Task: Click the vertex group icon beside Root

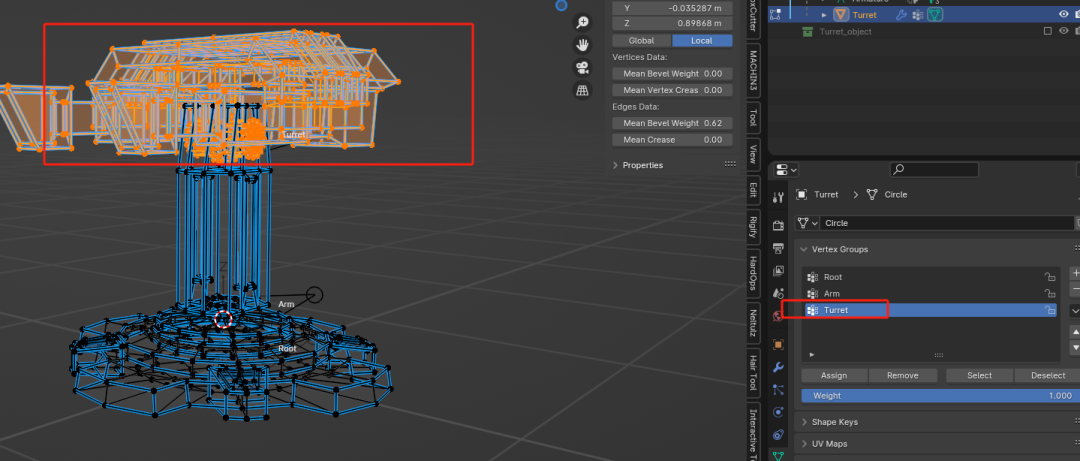Action: point(813,277)
